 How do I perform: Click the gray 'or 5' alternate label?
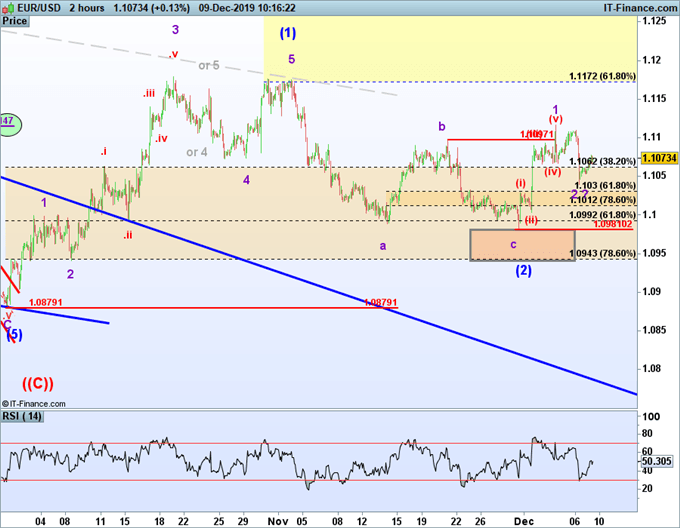pyautogui.click(x=208, y=66)
